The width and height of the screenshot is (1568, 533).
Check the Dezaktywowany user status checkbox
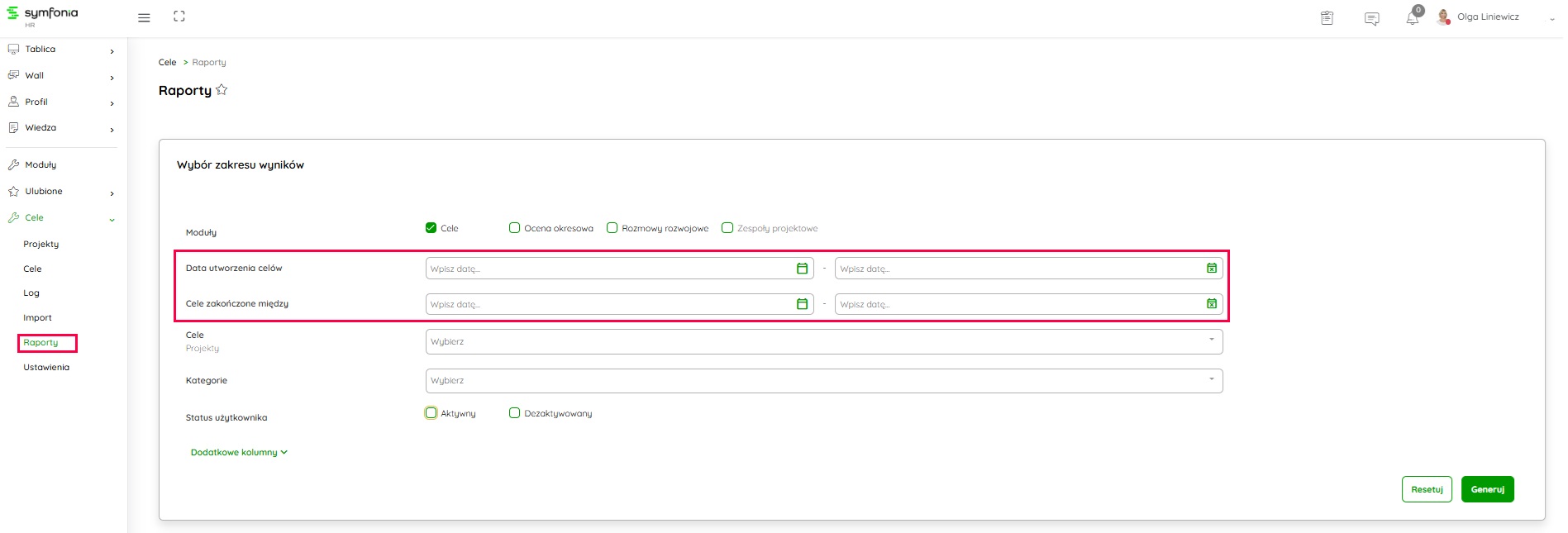point(514,413)
